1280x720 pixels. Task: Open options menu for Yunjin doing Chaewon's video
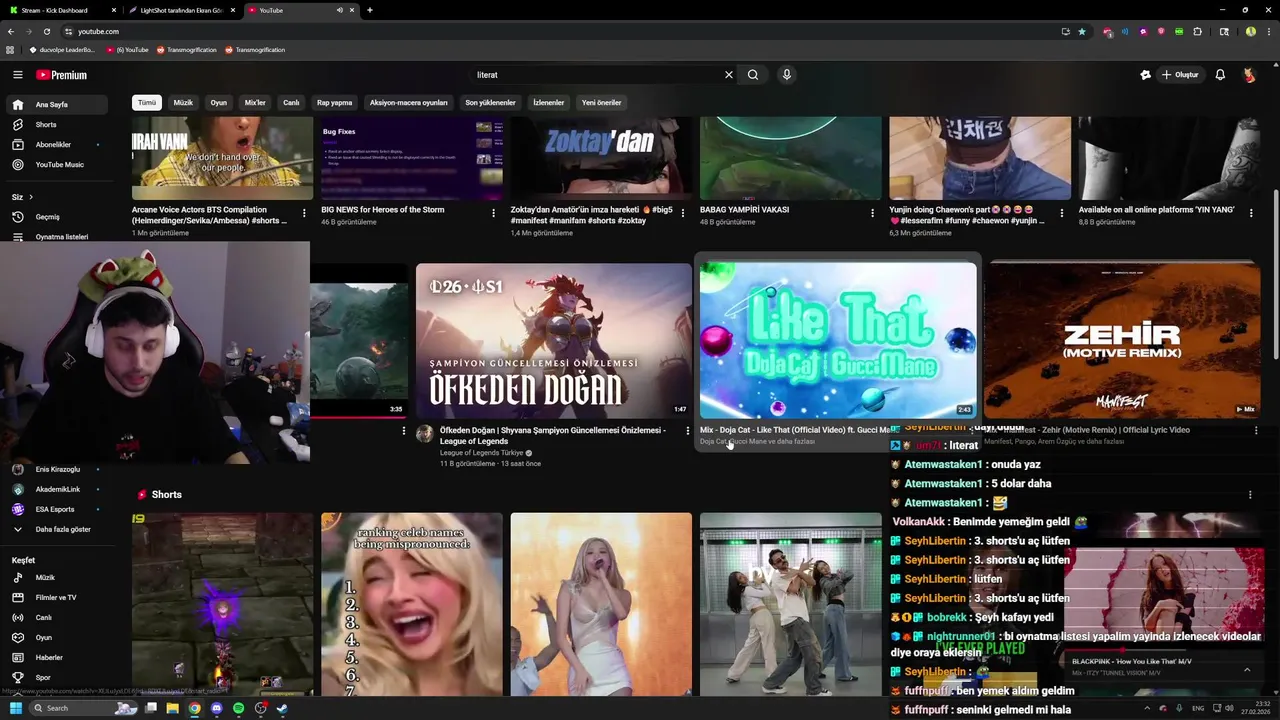click(x=1062, y=213)
